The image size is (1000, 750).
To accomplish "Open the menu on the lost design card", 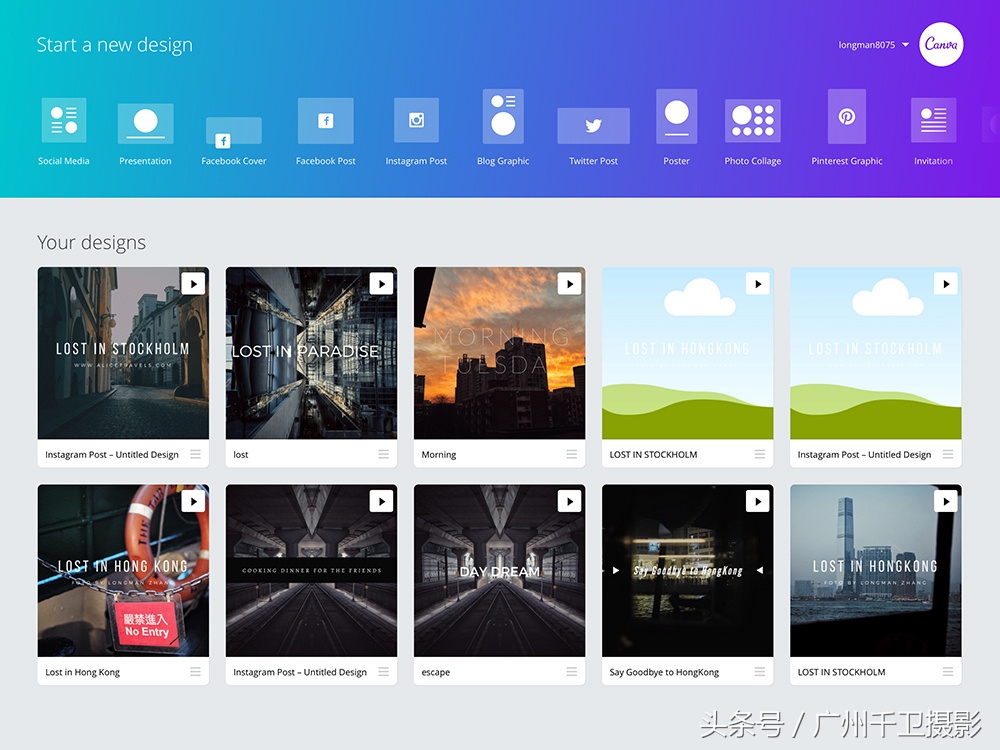I will point(383,454).
